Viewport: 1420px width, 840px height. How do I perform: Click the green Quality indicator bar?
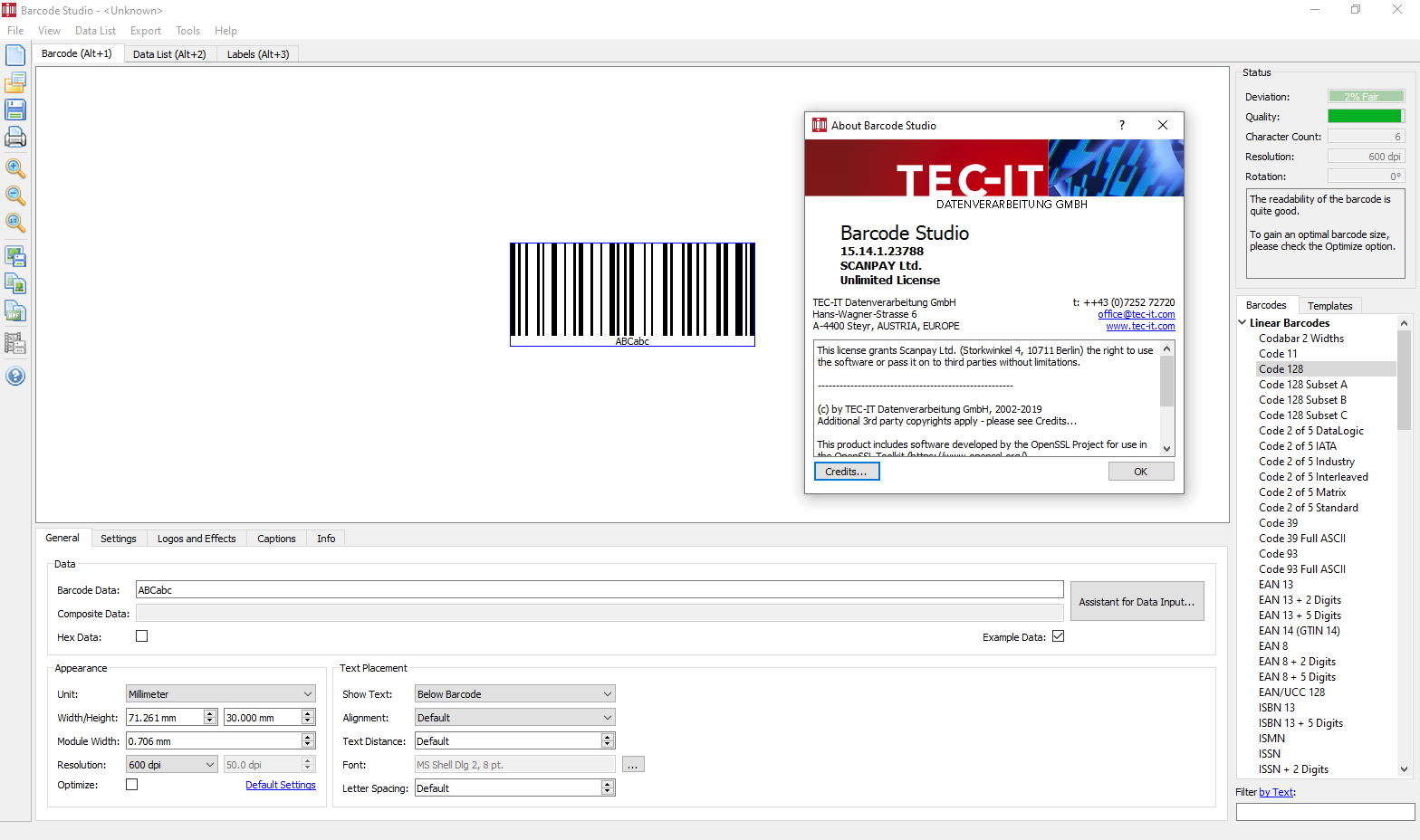[1367, 116]
